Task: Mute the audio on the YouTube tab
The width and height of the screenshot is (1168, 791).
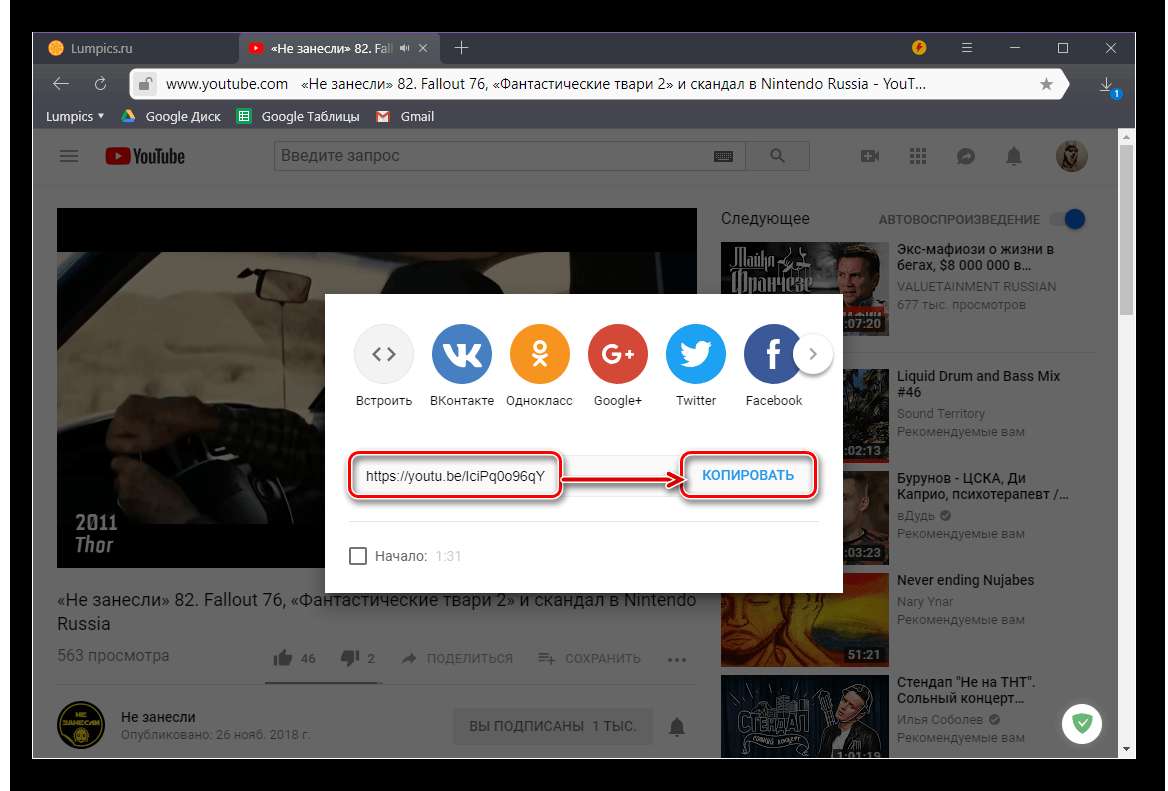Action: pos(405,48)
